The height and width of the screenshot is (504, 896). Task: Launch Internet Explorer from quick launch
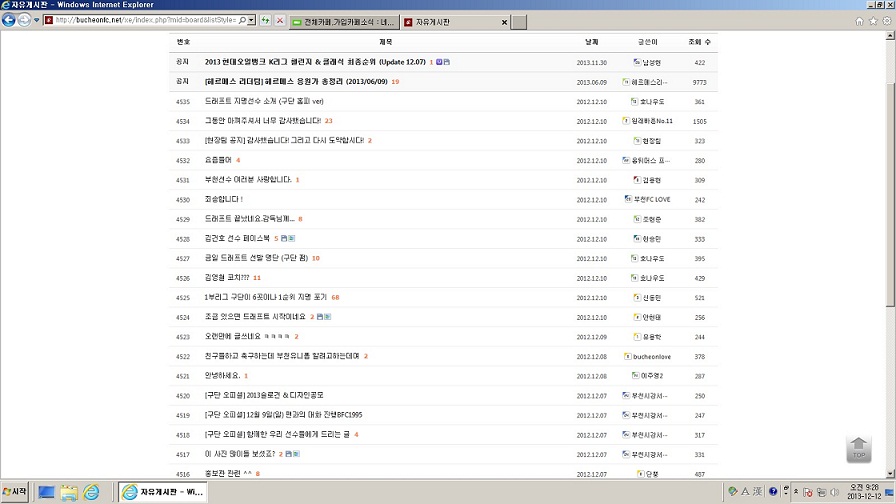[x=91, y=492]
